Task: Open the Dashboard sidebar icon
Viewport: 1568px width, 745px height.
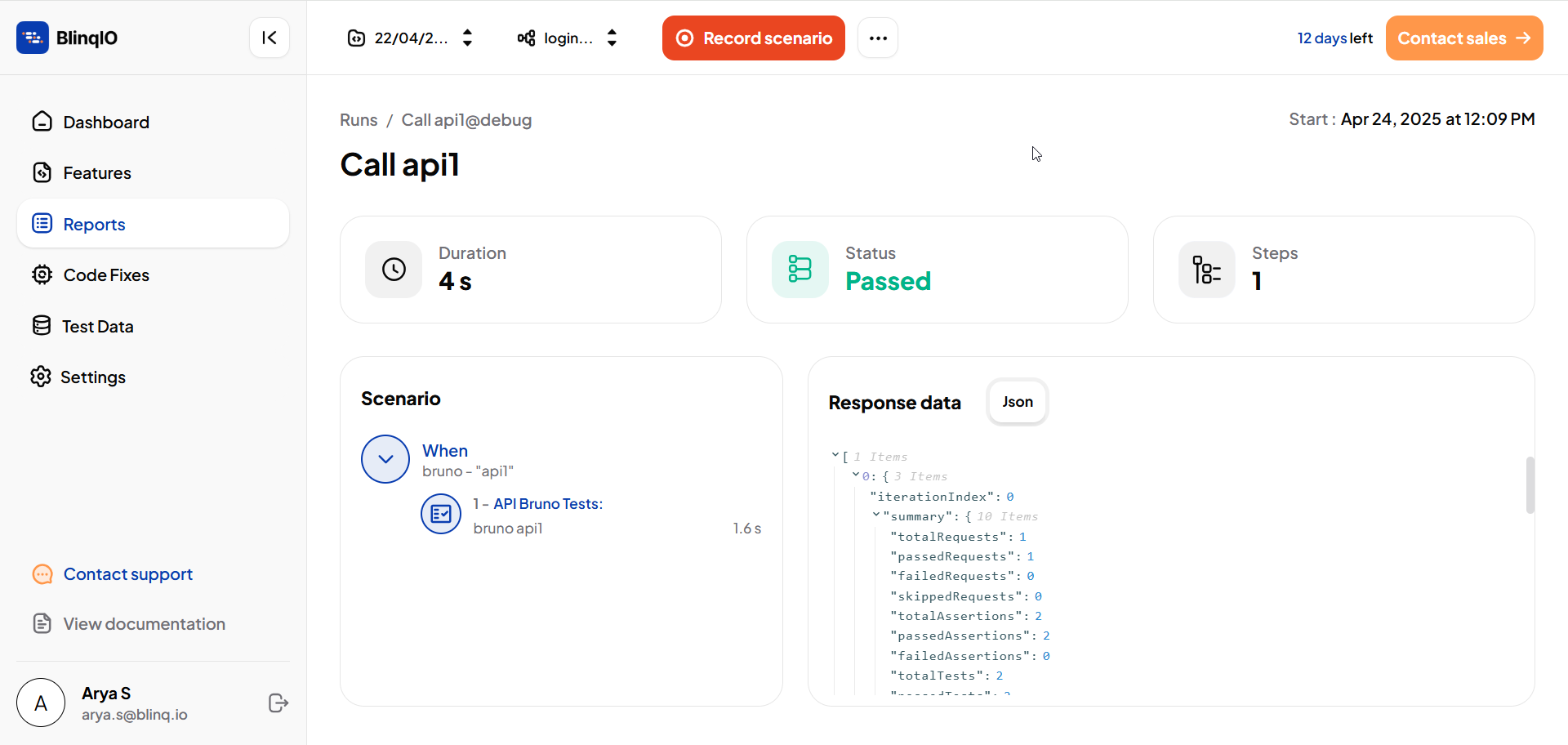Action: (42, 122)
